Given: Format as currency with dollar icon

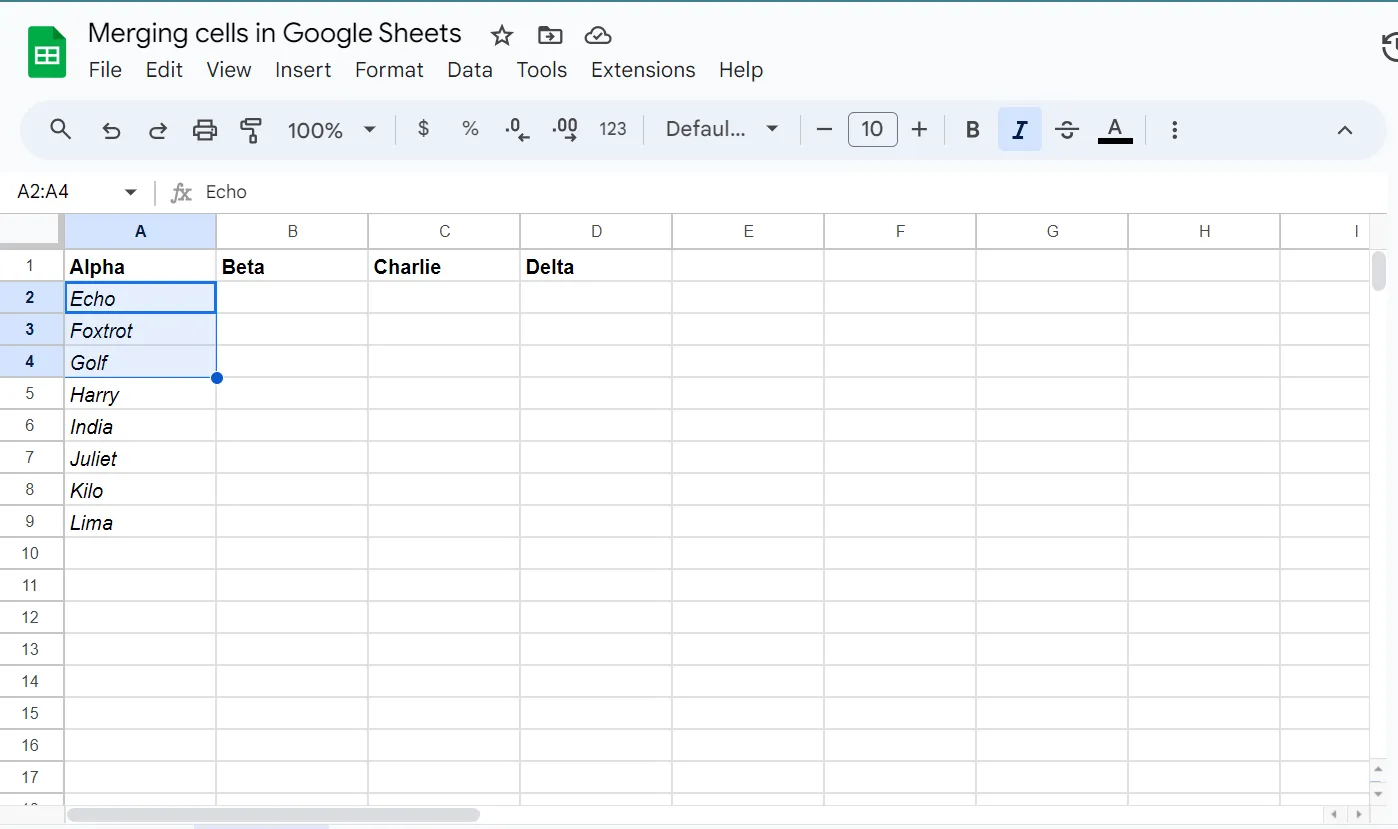Looking at the screenshot, I should [424, 129].
